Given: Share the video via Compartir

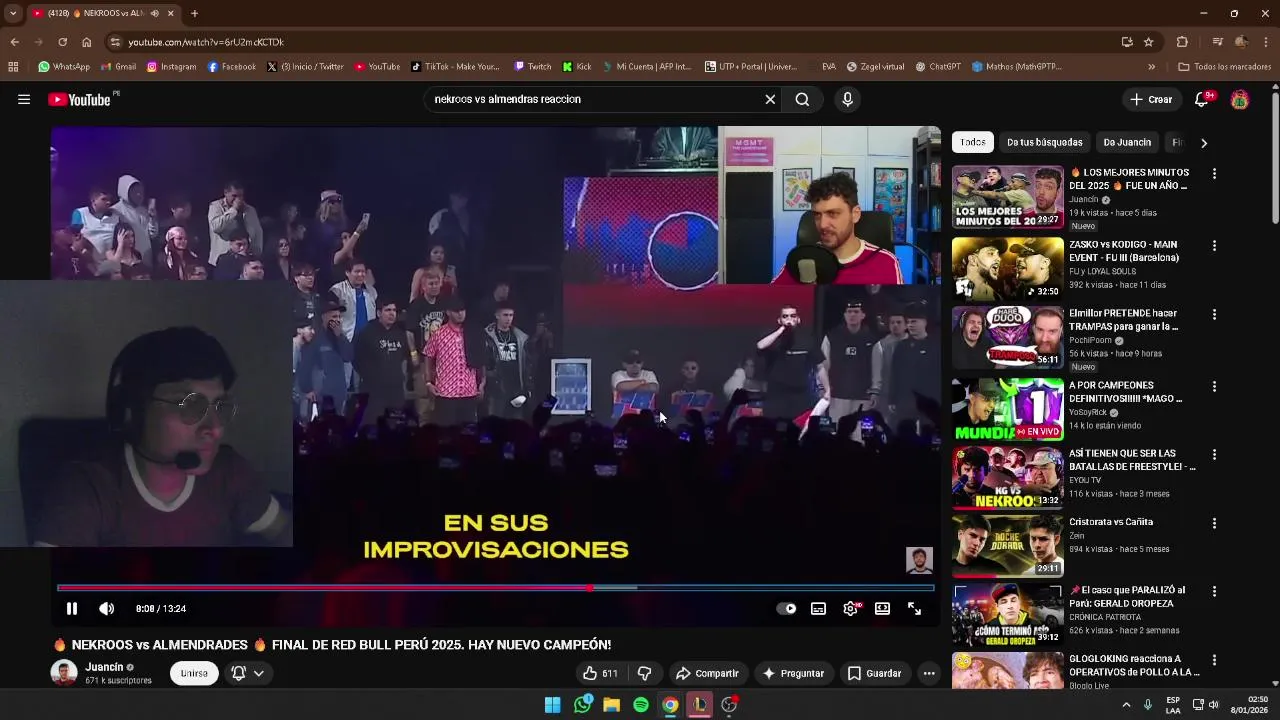Looking at the screenshot, I should point(707,673).
